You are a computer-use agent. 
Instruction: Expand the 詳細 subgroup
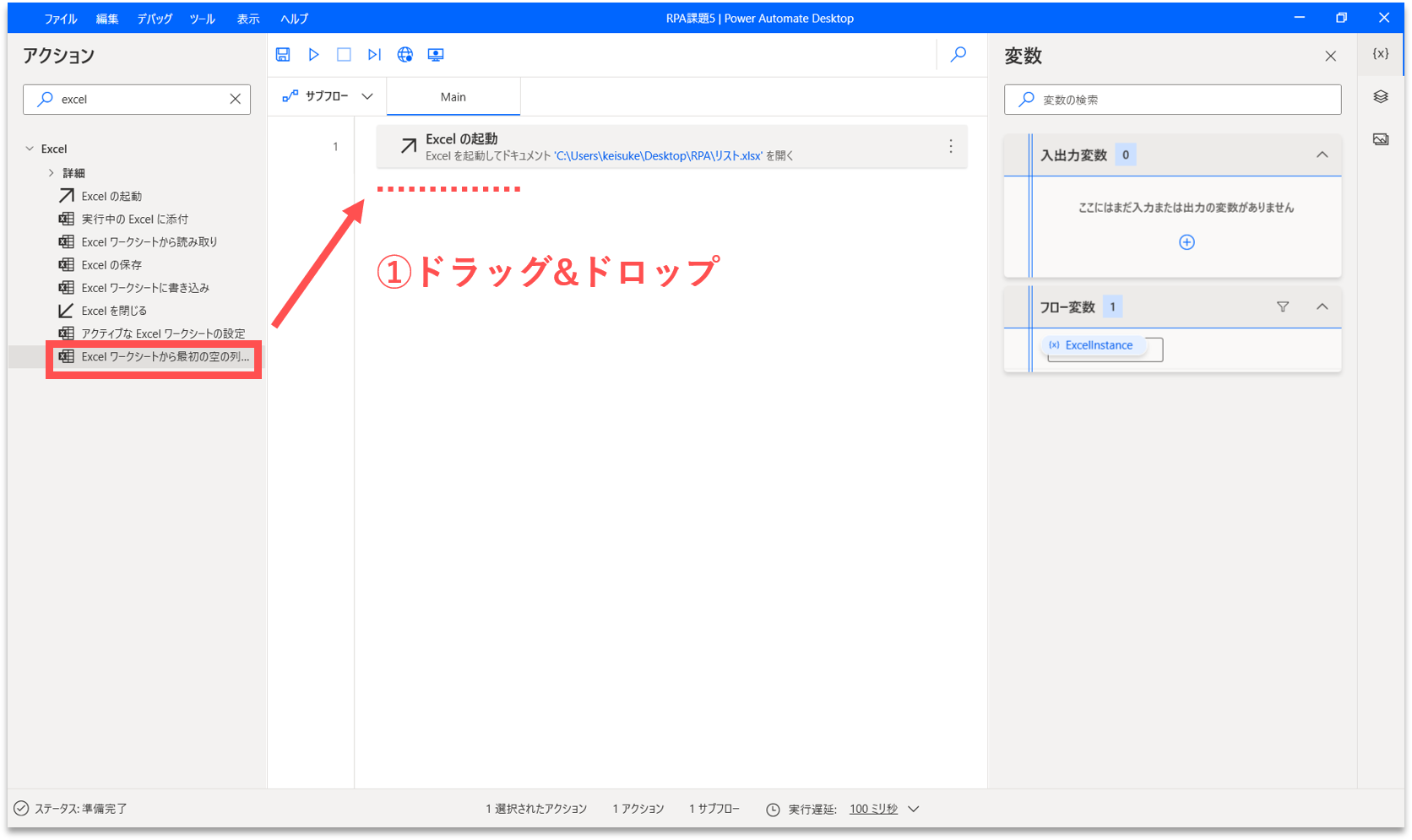click(52, 173)
